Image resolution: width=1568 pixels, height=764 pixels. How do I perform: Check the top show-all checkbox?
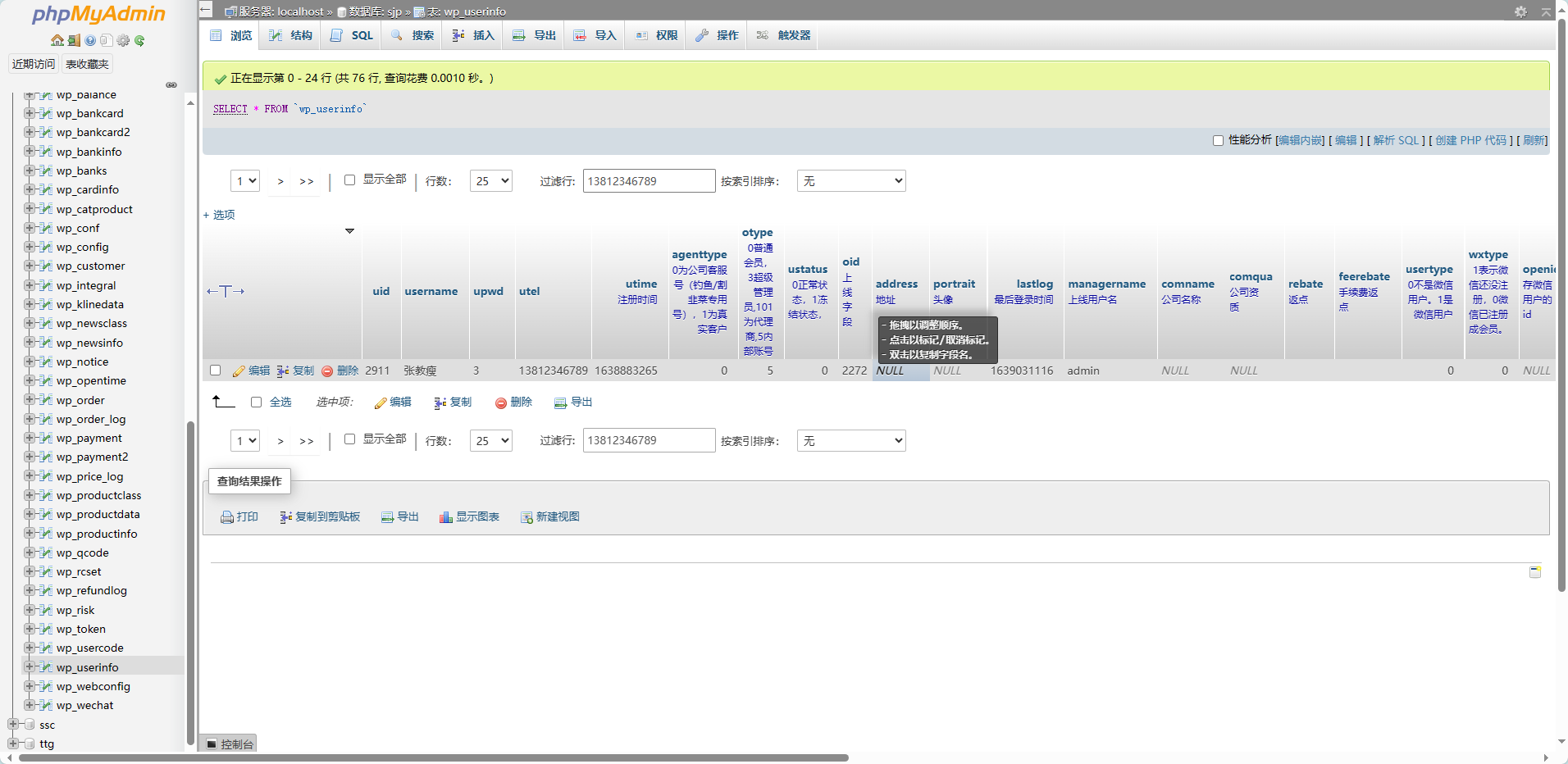(349, 180)
